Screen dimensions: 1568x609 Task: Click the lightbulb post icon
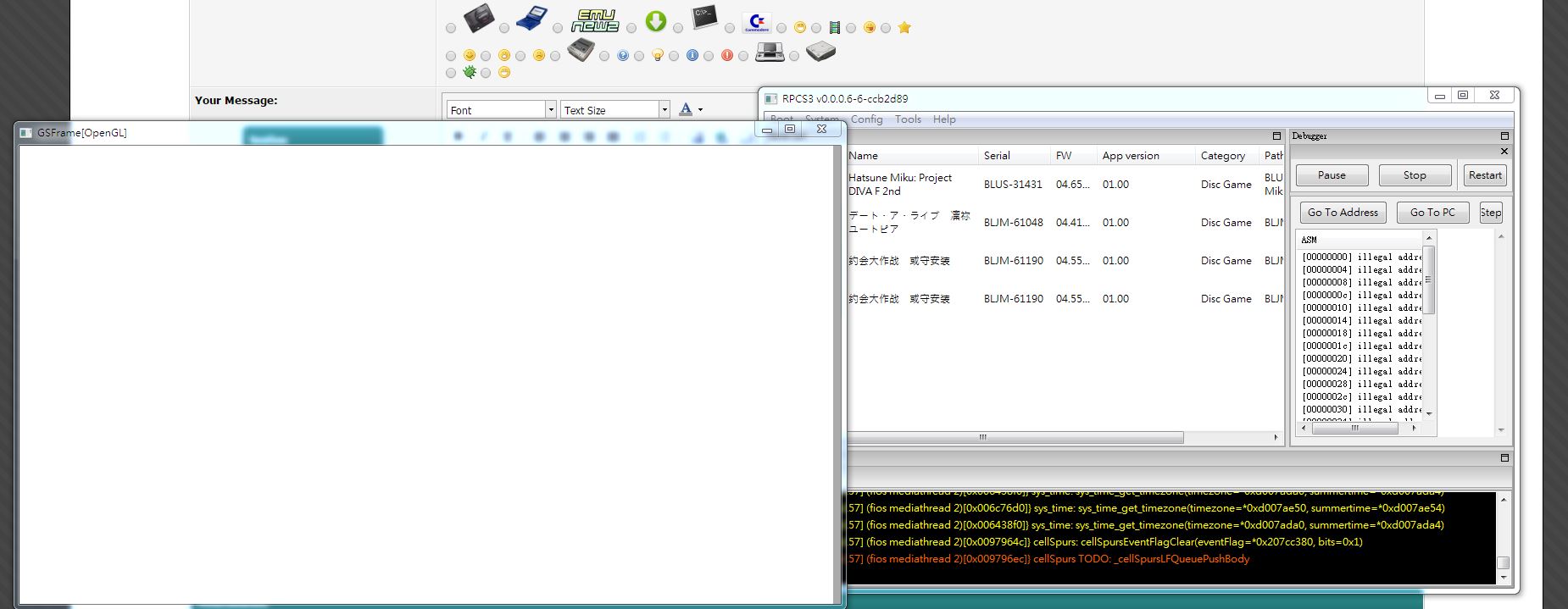(x=657, y=55)
